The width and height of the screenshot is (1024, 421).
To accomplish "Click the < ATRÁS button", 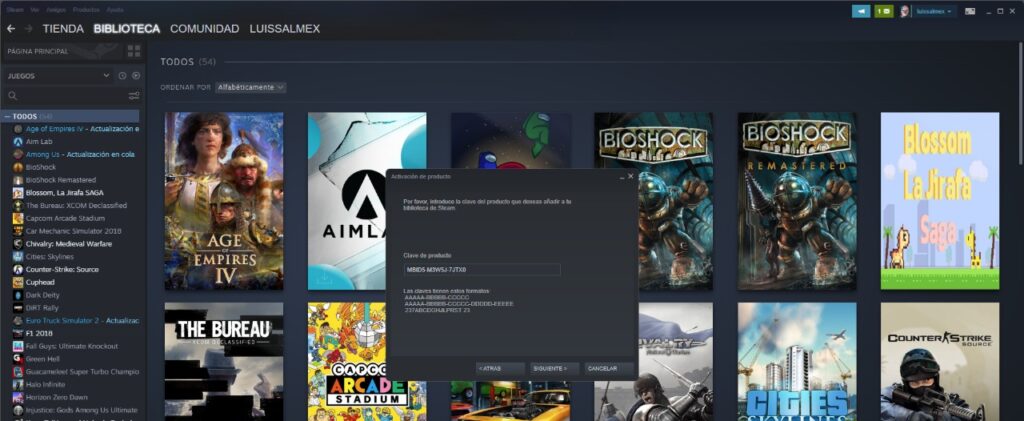I will click(500, 369).
